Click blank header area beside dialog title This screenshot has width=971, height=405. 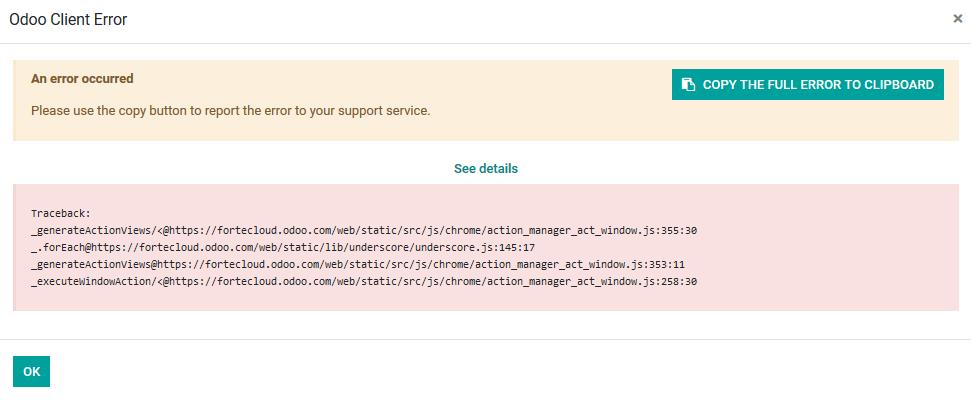pyautogui.click(x=500, y=19)
